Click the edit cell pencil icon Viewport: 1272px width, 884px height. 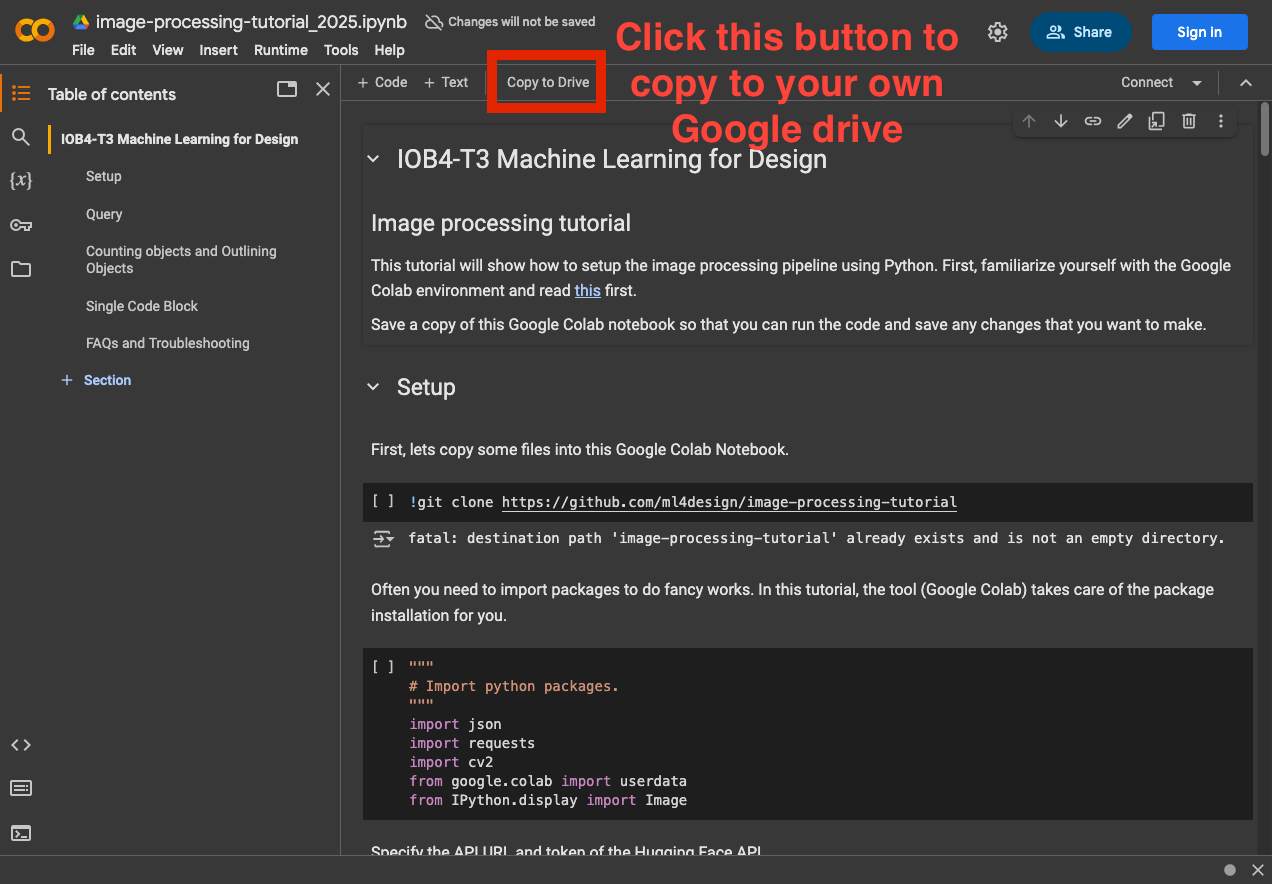(x=1125, y=121)
